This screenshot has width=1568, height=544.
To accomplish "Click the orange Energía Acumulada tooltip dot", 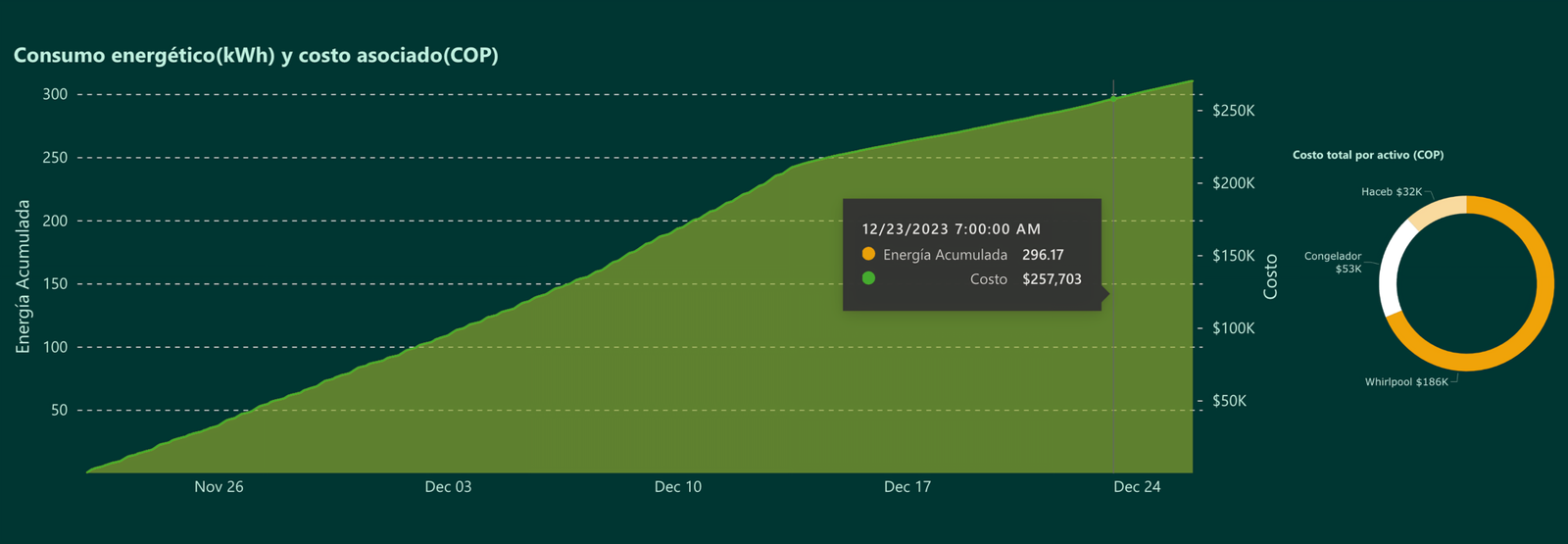I will click(868, 254).
